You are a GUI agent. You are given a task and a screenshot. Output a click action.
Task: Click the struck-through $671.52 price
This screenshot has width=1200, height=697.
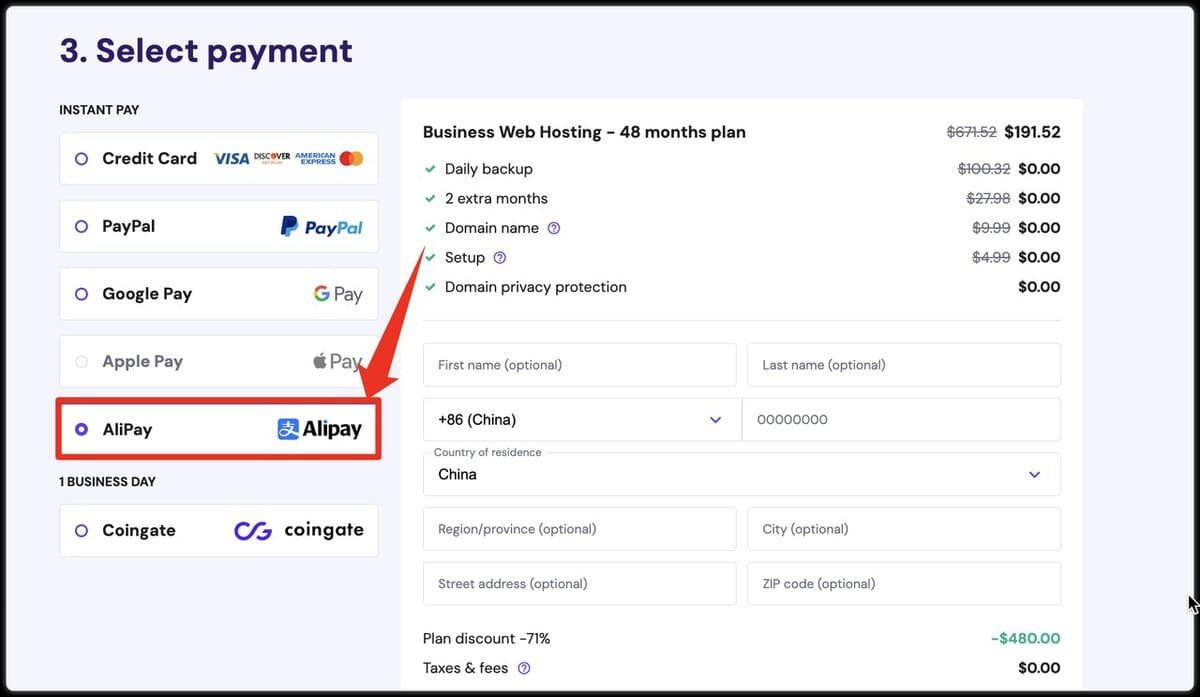972,132
